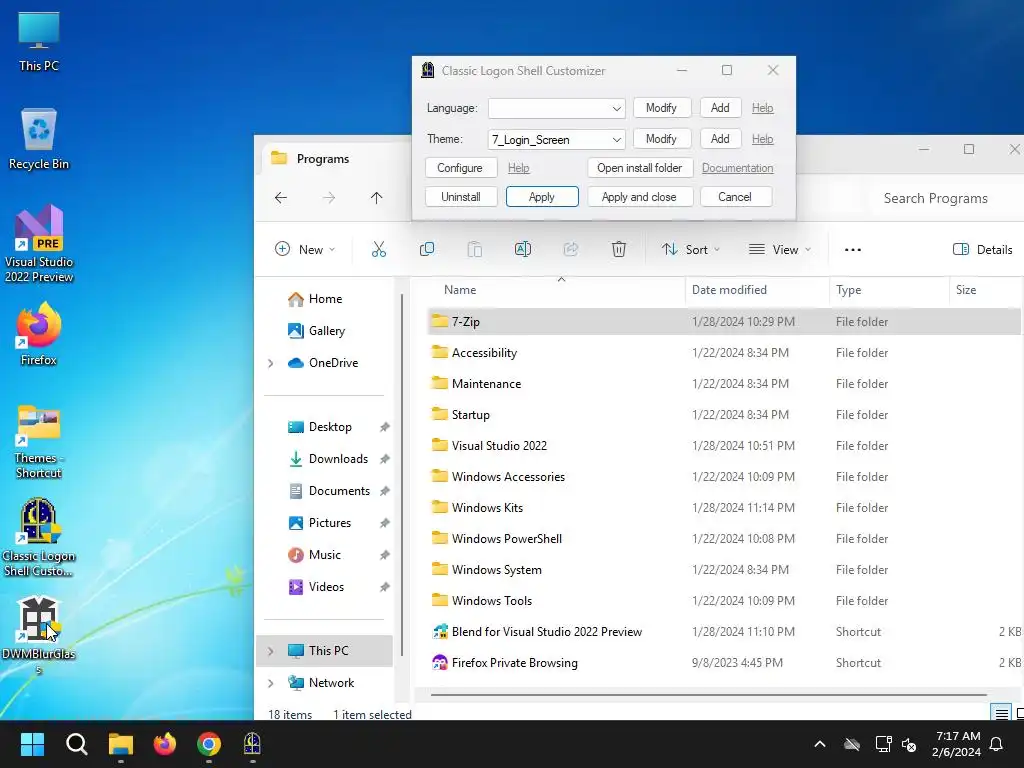Screen dimensions: 1024x768
Task: Click Help link next to Configure
Action: (519, 168)
